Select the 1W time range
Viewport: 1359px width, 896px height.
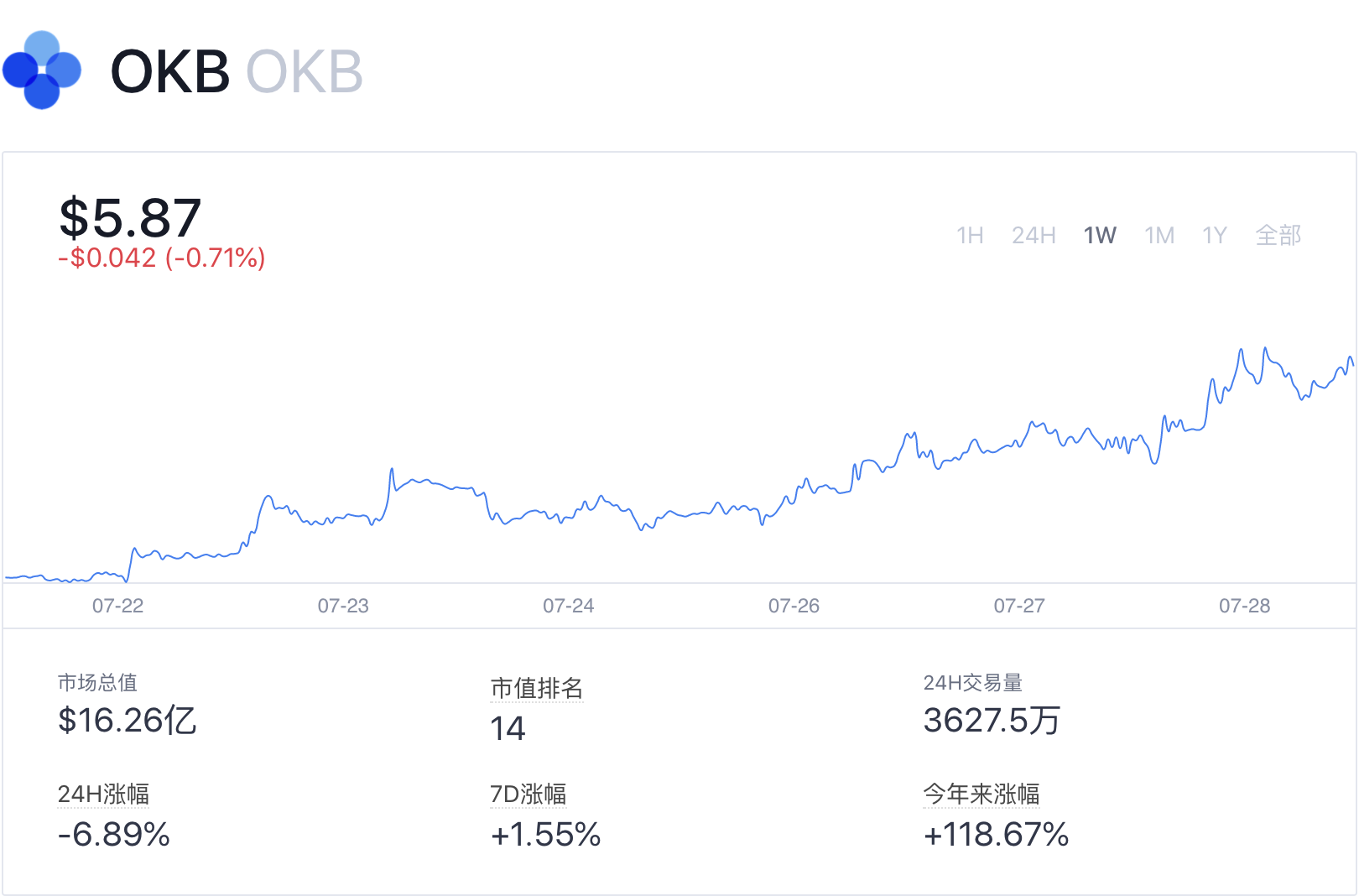(x=1100, y=235)
